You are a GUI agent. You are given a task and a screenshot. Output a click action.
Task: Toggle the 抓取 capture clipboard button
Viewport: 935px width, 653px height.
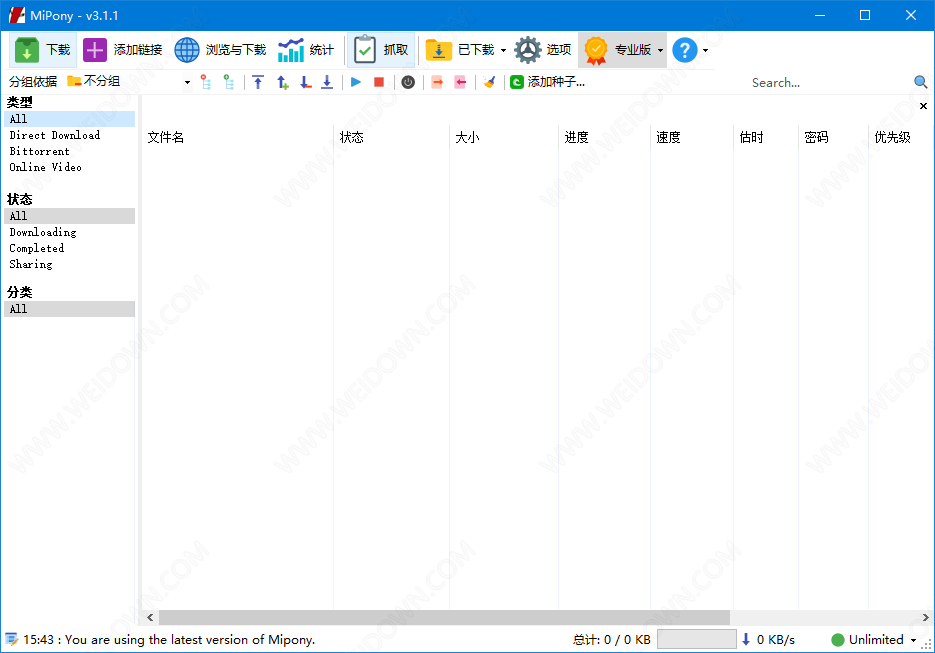pos(381,50)
